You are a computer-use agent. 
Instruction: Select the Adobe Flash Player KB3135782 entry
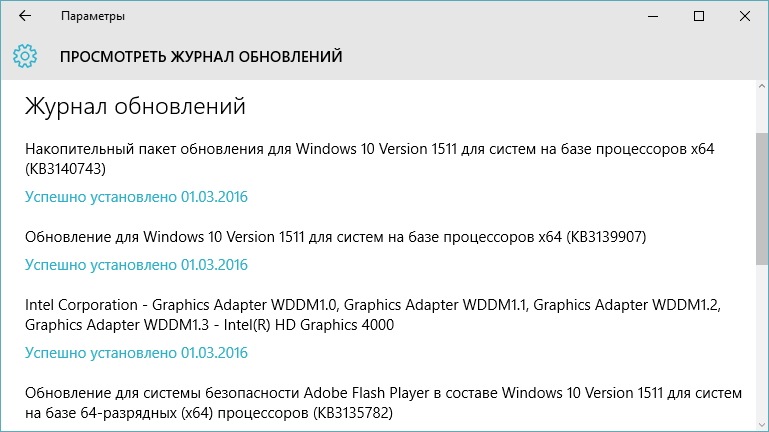click(x=384, y=403)
